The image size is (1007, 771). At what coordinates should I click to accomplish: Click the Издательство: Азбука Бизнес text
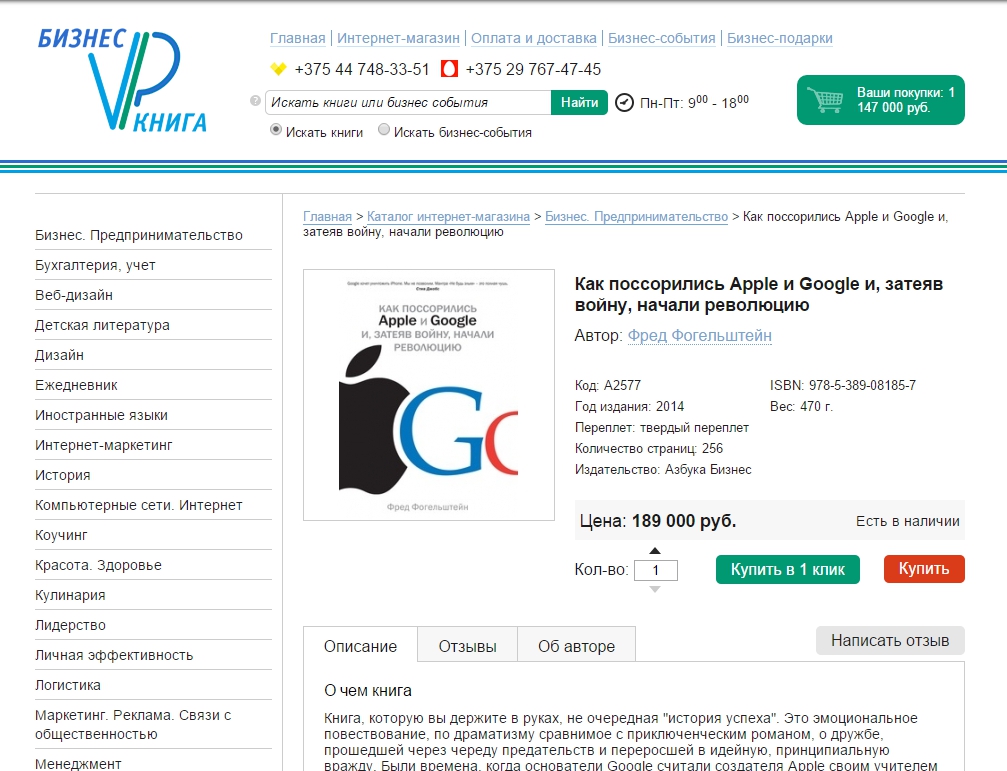[663, 469]
